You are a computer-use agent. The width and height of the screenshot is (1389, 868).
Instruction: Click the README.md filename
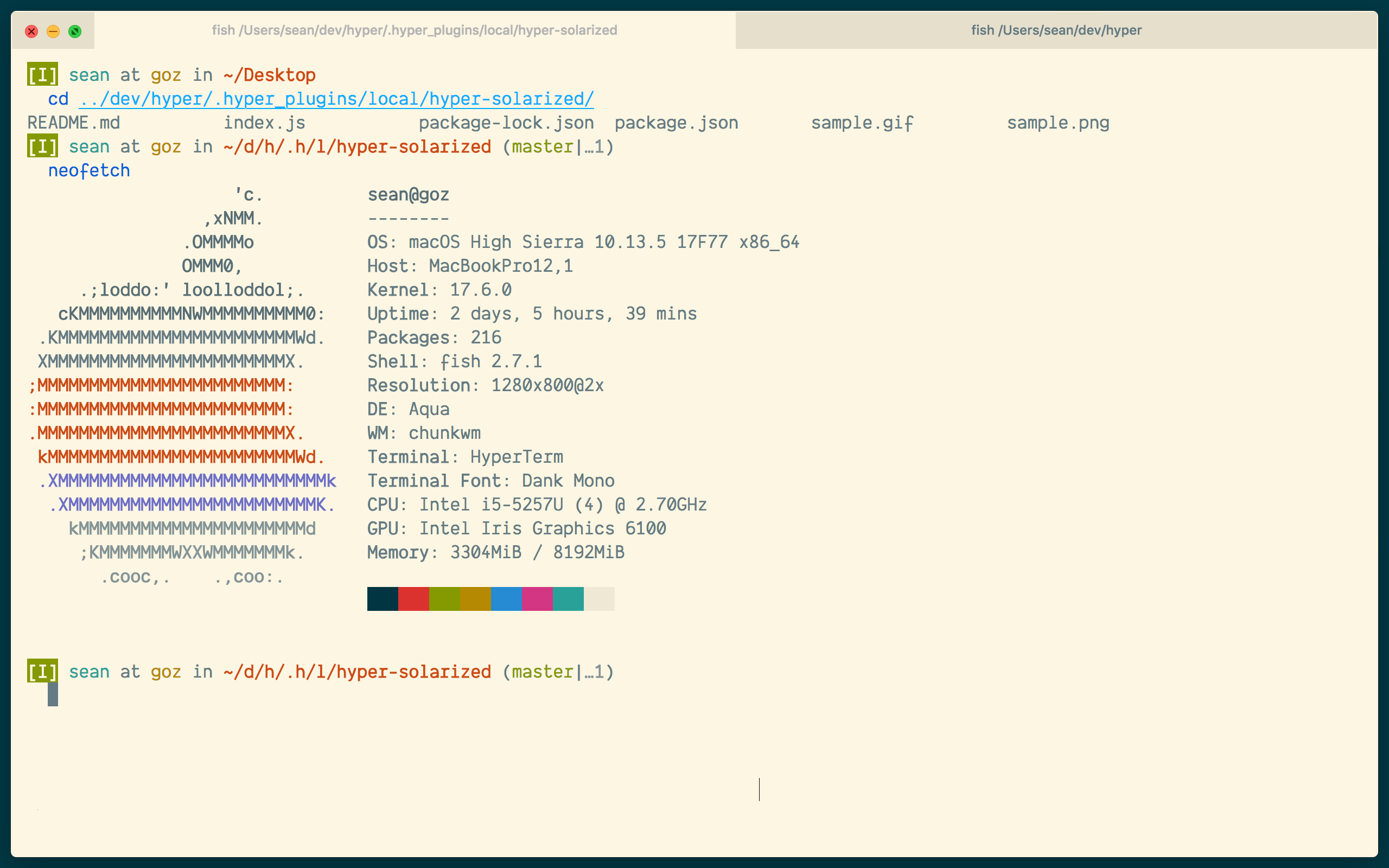pos(73,123)
